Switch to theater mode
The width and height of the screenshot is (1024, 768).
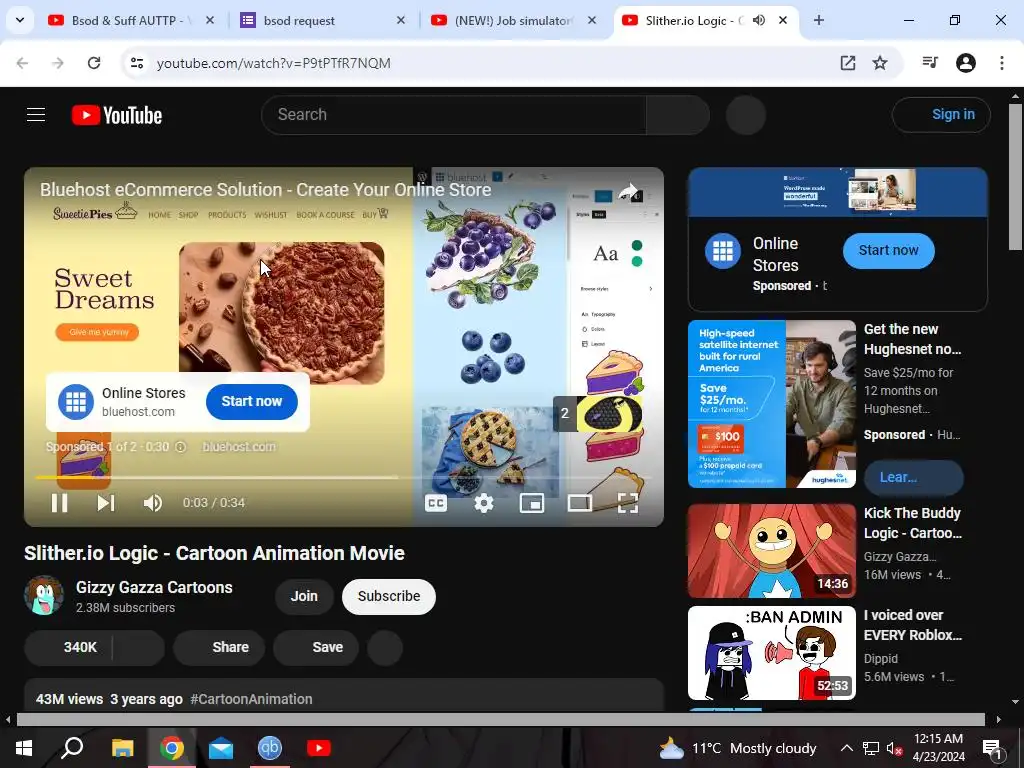[580, 503]
